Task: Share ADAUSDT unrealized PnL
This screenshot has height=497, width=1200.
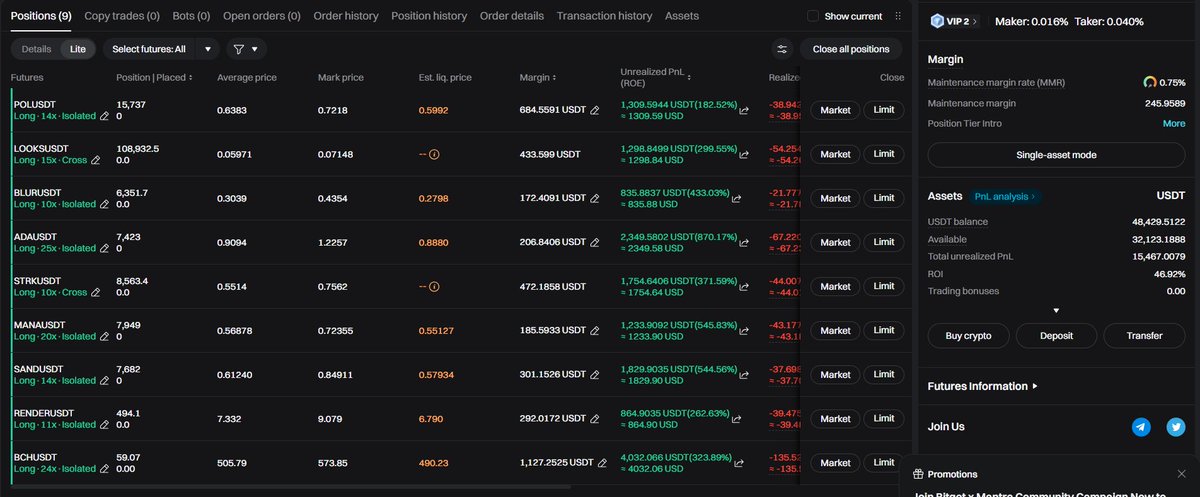Action: point(744,242)
